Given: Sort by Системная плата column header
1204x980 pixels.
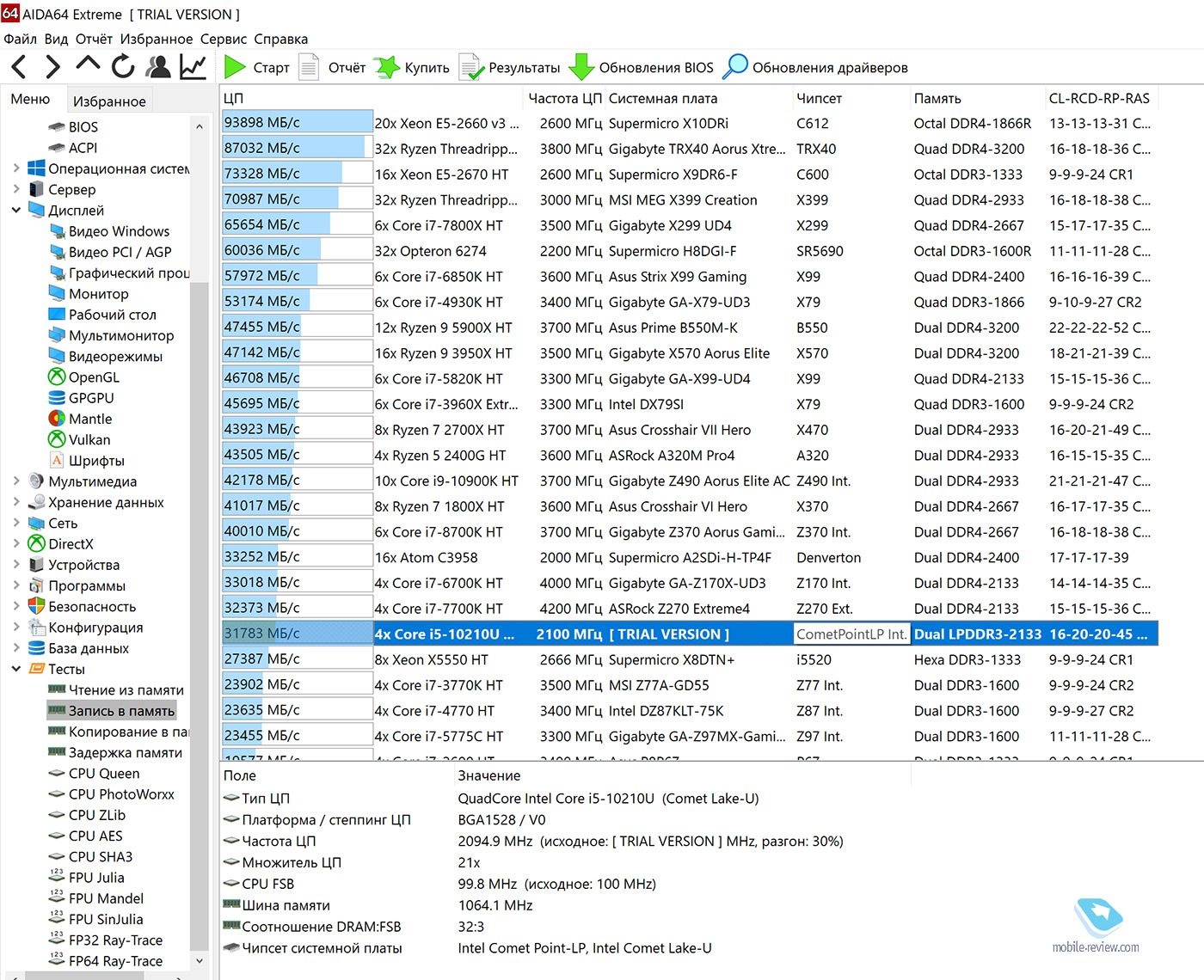Looking at the screenshot, I should [698, 98].
